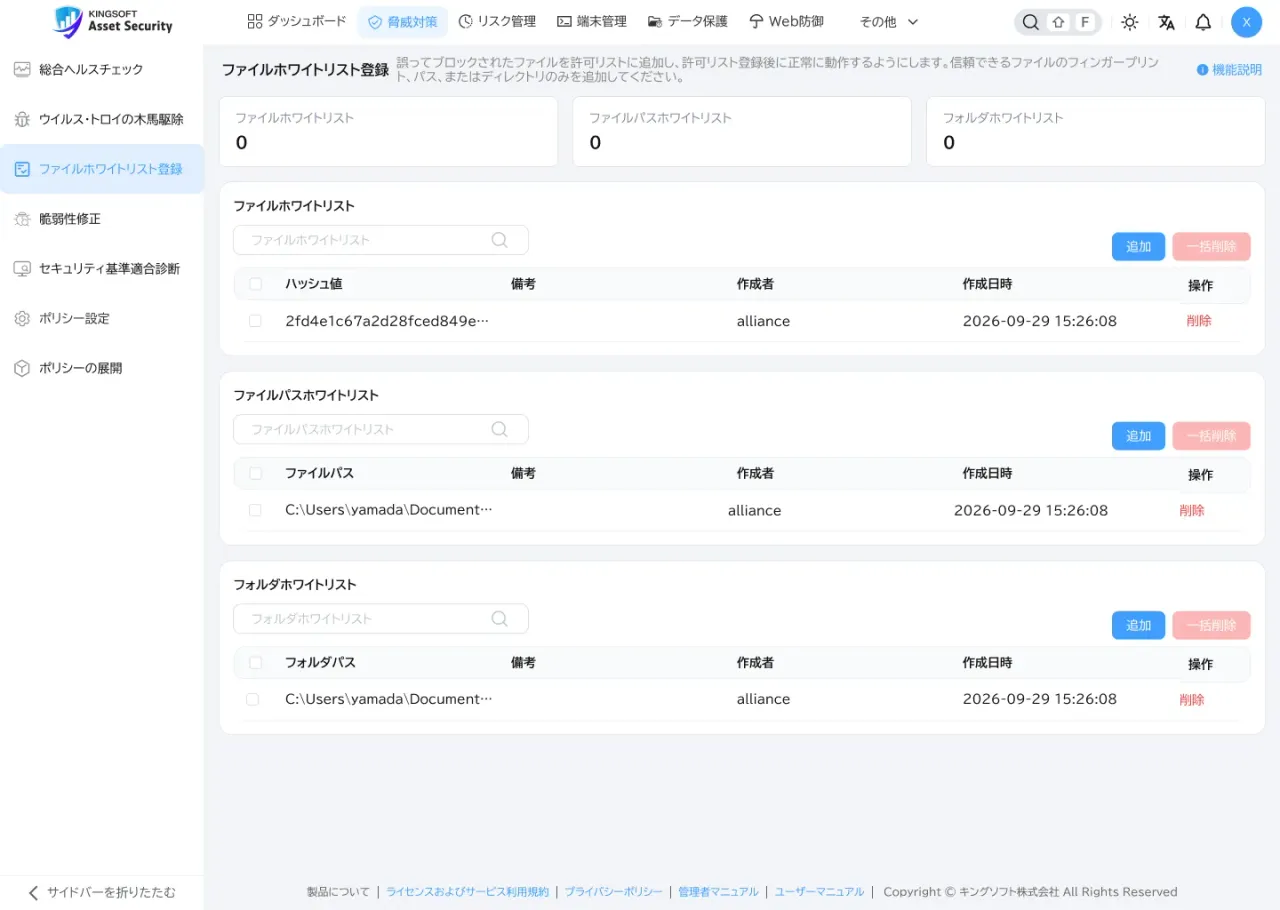This screenshot has height=910, width=1280.
Task: Switch to the 端末管理 tab
Action: point(592,21)
